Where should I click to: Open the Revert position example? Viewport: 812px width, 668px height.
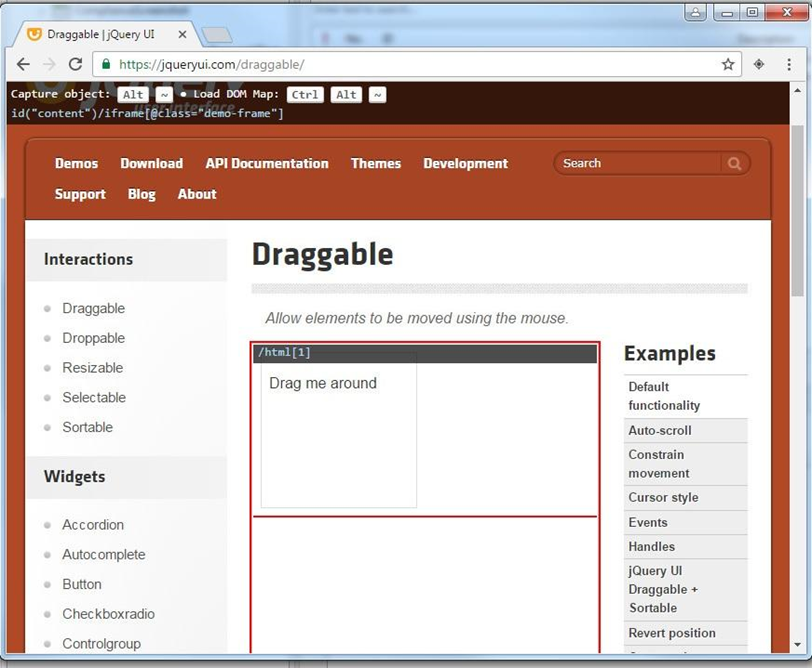click(672, 633)
